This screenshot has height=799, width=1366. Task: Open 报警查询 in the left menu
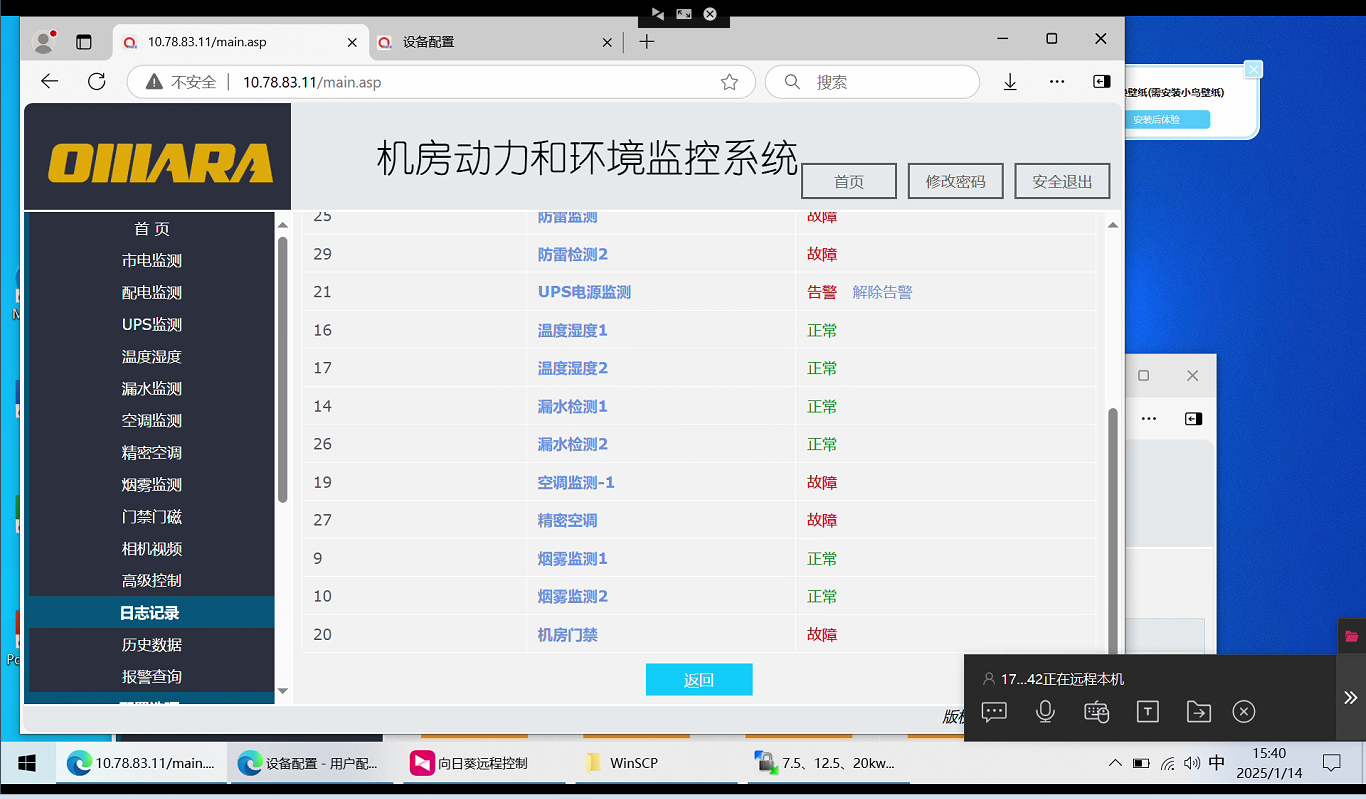[152, 677]
